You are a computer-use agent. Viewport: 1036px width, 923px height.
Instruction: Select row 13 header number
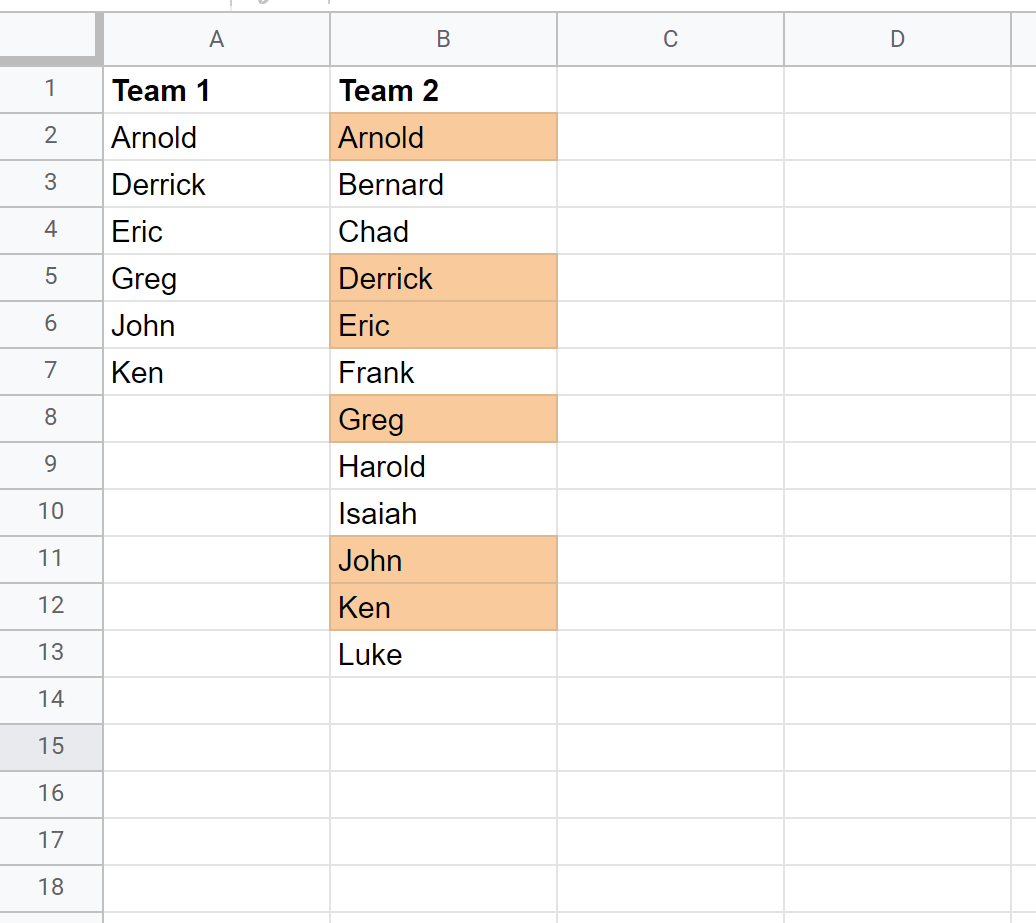coord(50,653)
